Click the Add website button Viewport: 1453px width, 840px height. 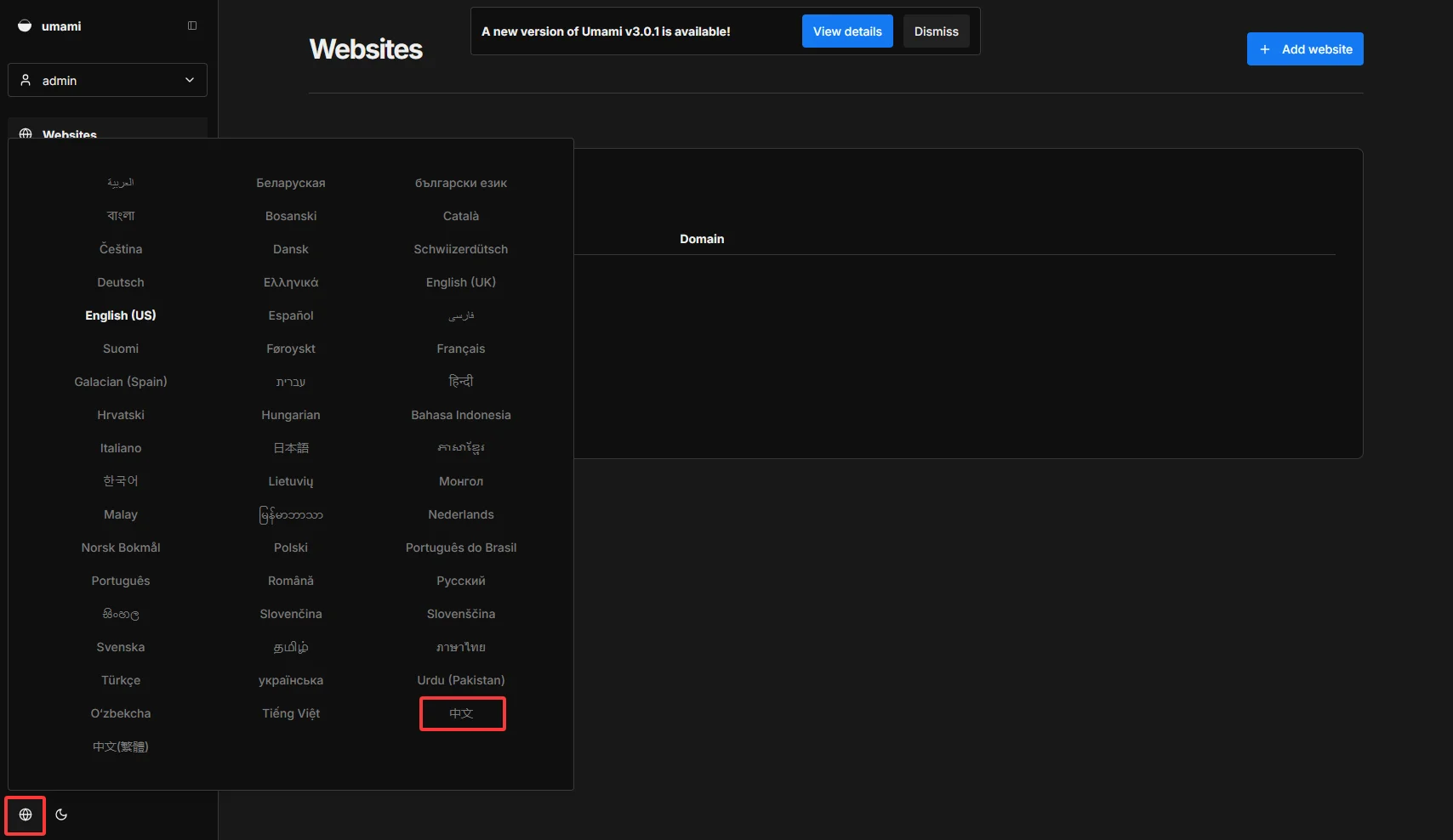[1304, 49]
